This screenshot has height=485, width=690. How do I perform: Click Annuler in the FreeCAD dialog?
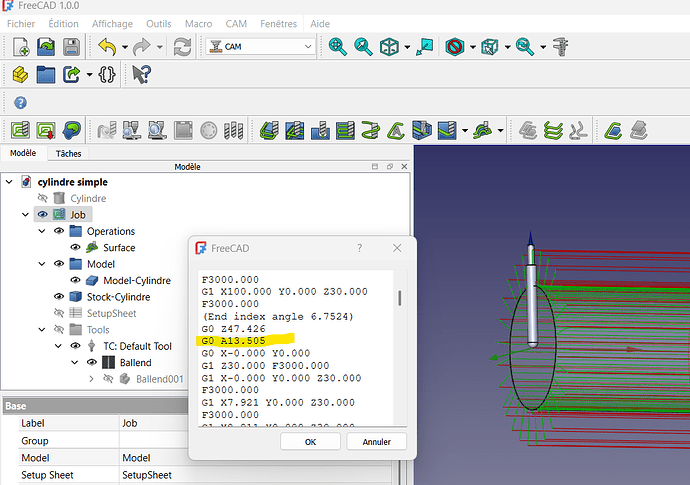coord(376,441)
